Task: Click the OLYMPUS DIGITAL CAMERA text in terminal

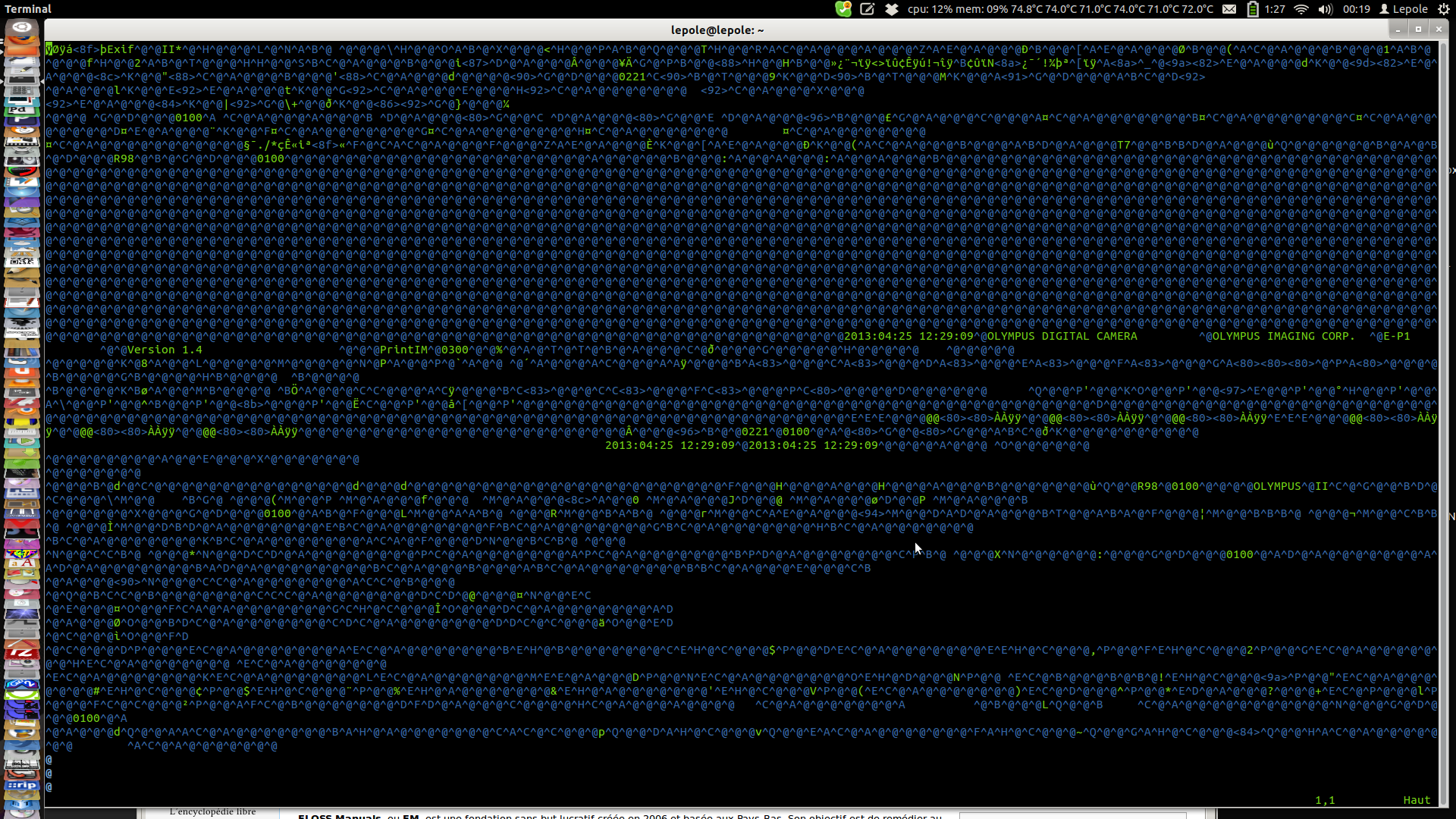Action: pos(1062,337)
